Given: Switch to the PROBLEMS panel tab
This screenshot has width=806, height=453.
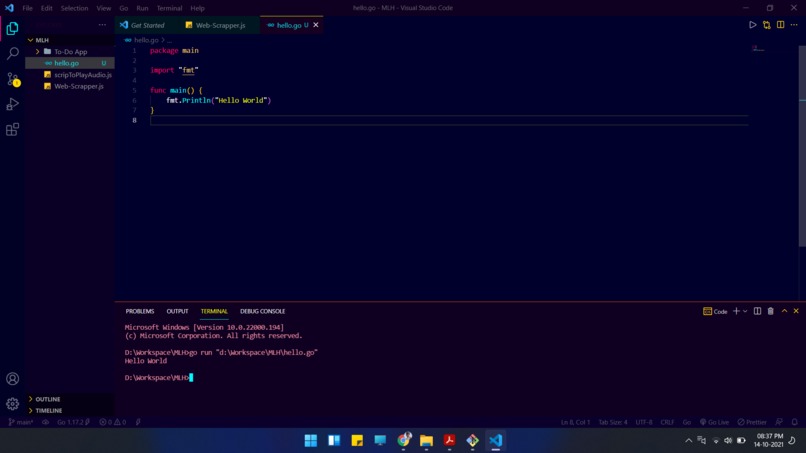Looking at the screenshot, I should click(x=140, y=311).
